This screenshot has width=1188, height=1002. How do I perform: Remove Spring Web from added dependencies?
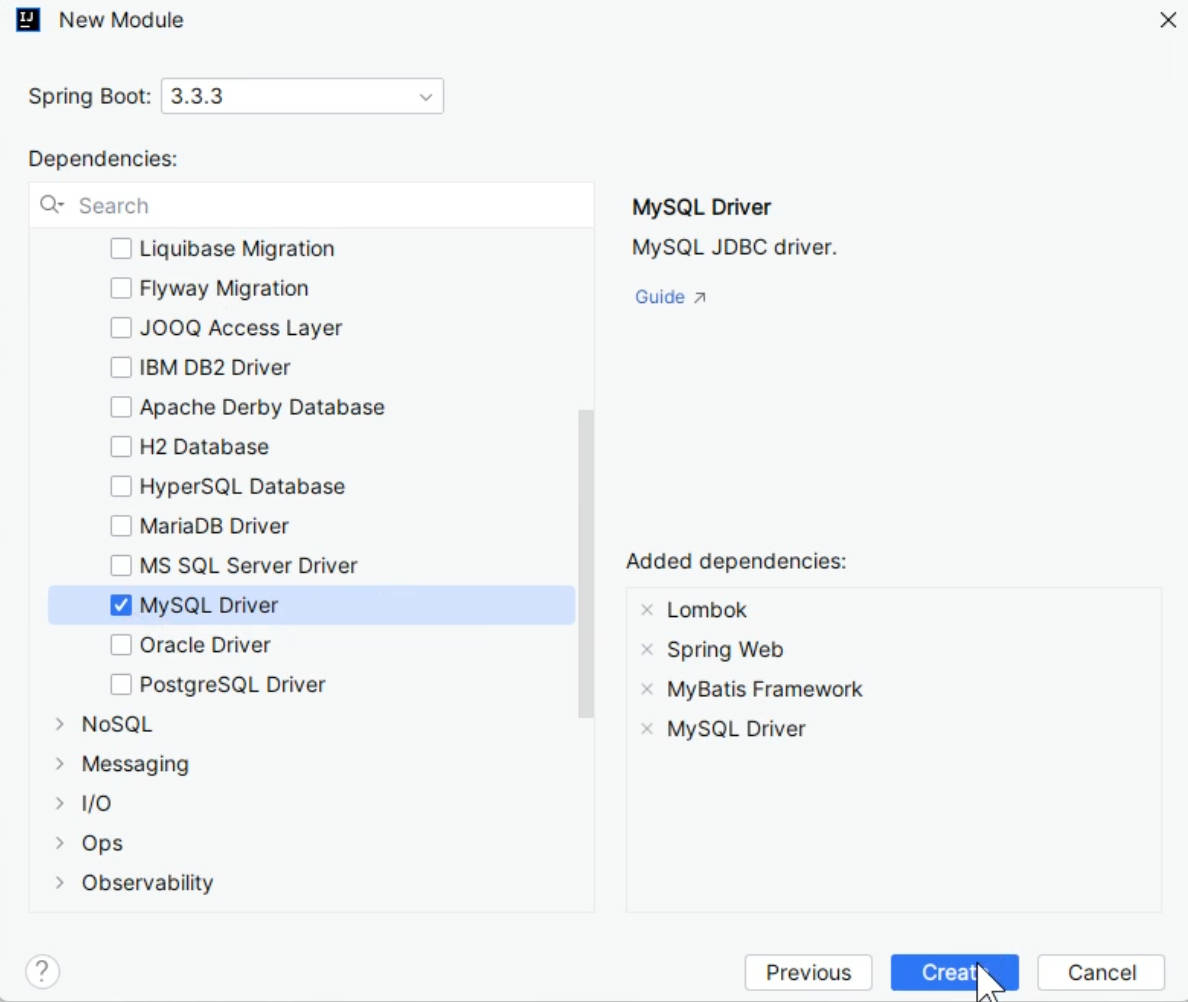646,650
